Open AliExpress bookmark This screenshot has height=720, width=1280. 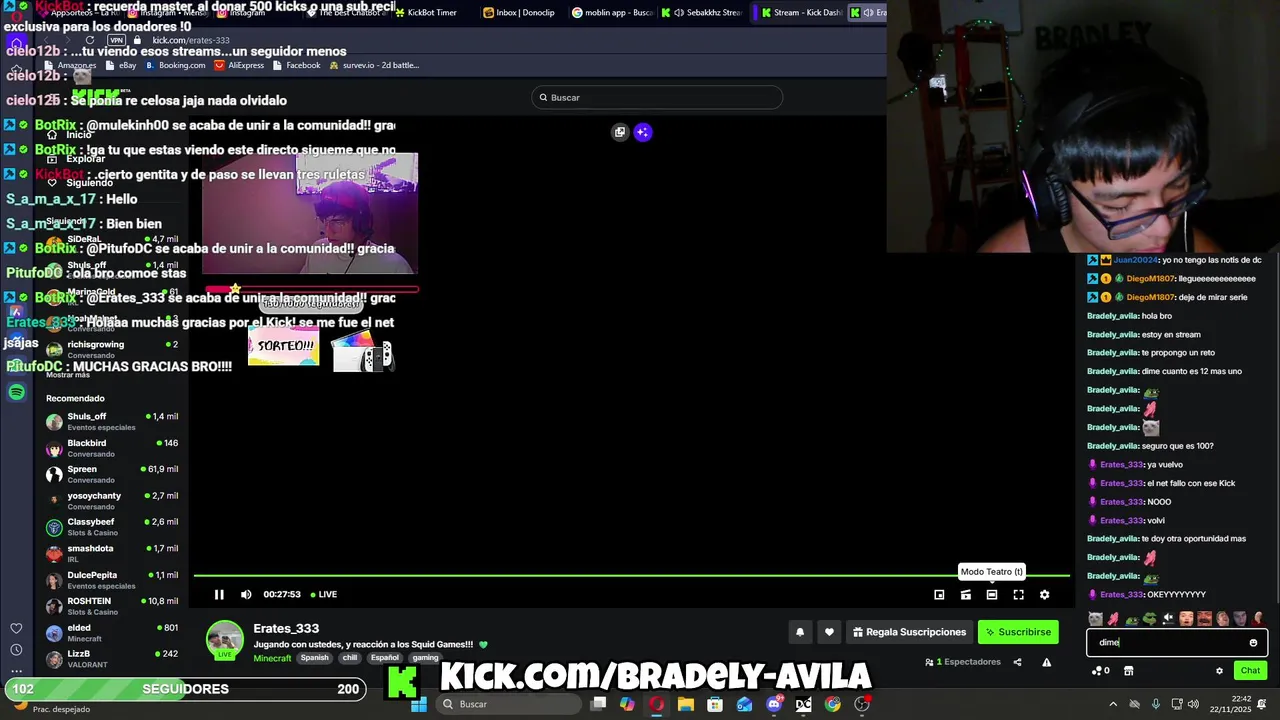[x=239, y=65]
